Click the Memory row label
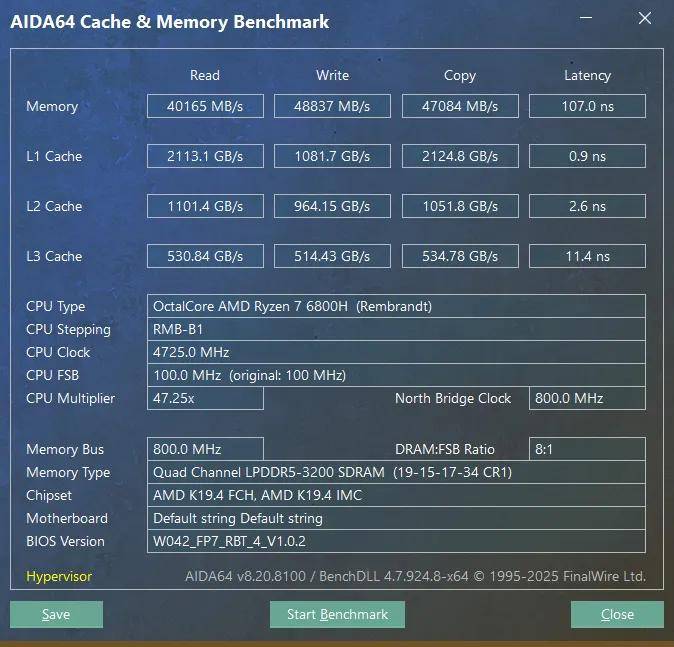 (52, 107)
